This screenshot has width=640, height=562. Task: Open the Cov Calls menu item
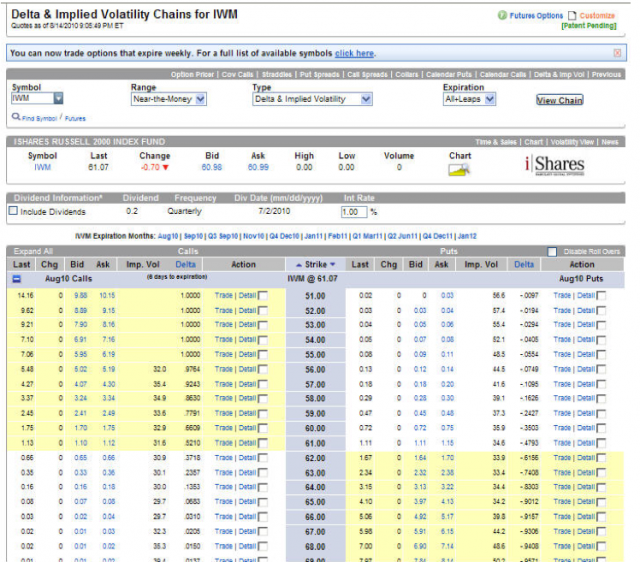tap(238, 75)
